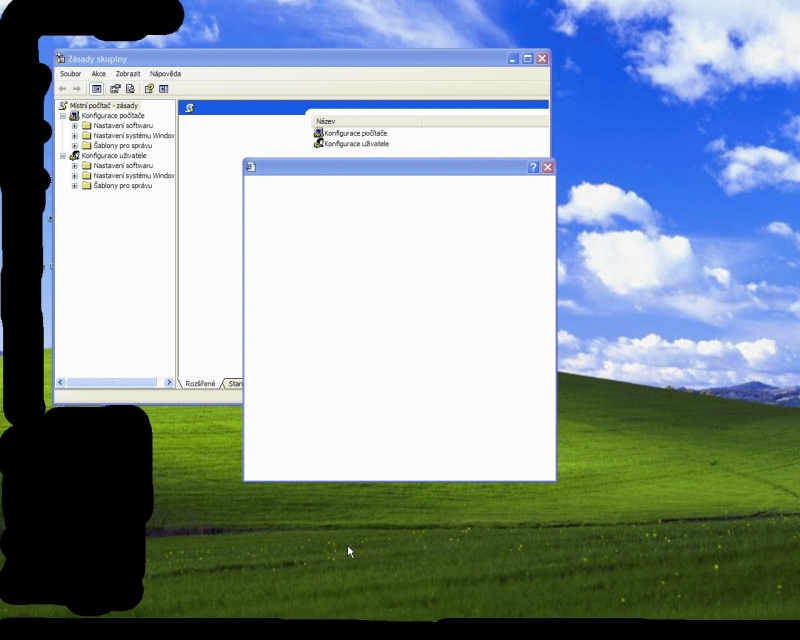Click the tree pane's right scroll arrow
800x640 pixels.
pyautogui.click(x=169, y=382)
